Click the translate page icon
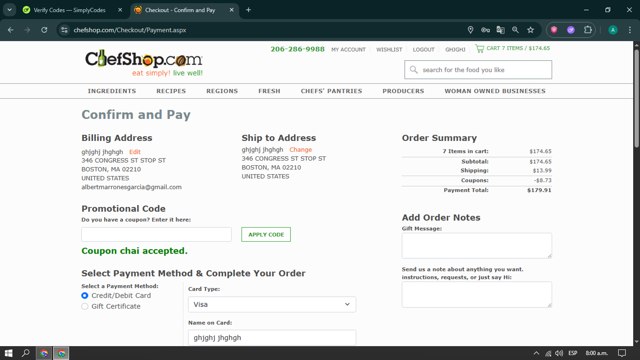The width and height of the screenshot is (640, 360). tap(500, 30)
